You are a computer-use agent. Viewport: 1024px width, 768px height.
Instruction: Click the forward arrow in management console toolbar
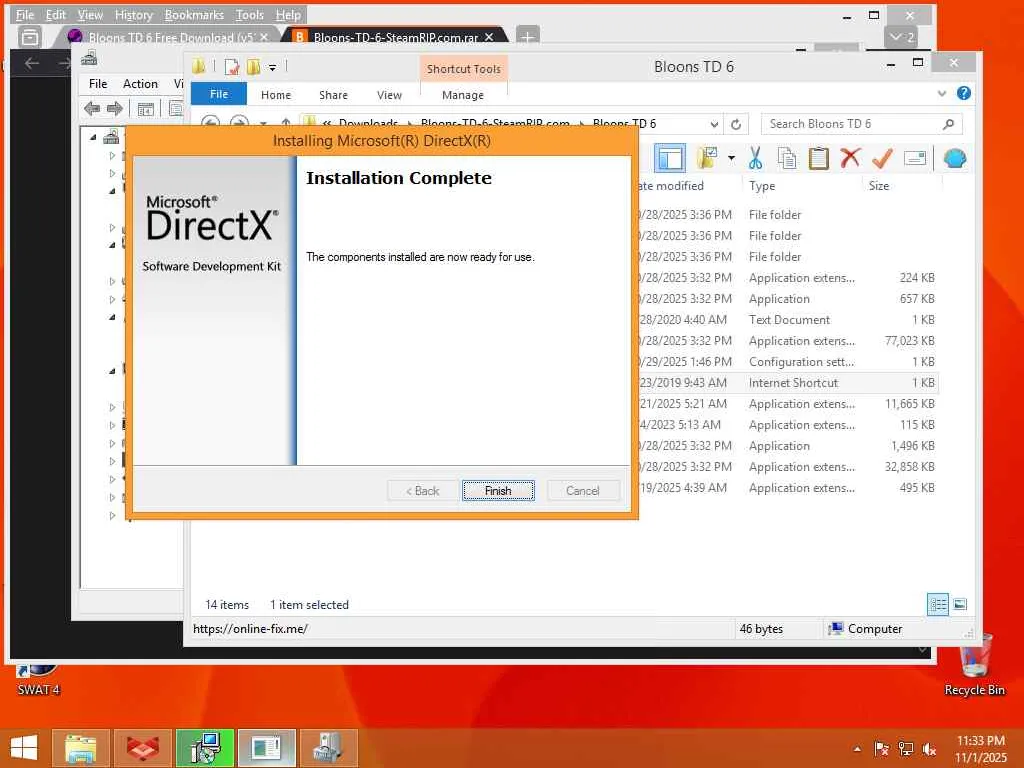pos(114,108)
